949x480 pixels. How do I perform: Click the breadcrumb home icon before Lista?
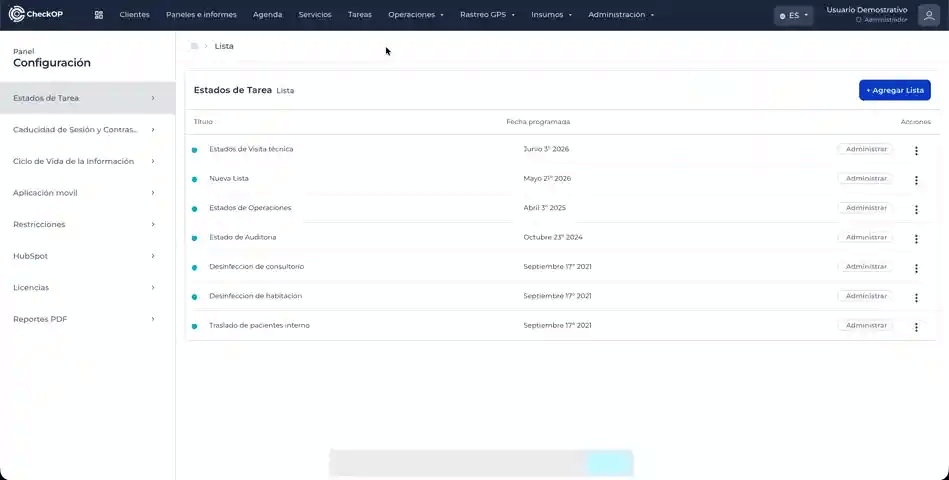pyautogui.click(x=194, y=46)
